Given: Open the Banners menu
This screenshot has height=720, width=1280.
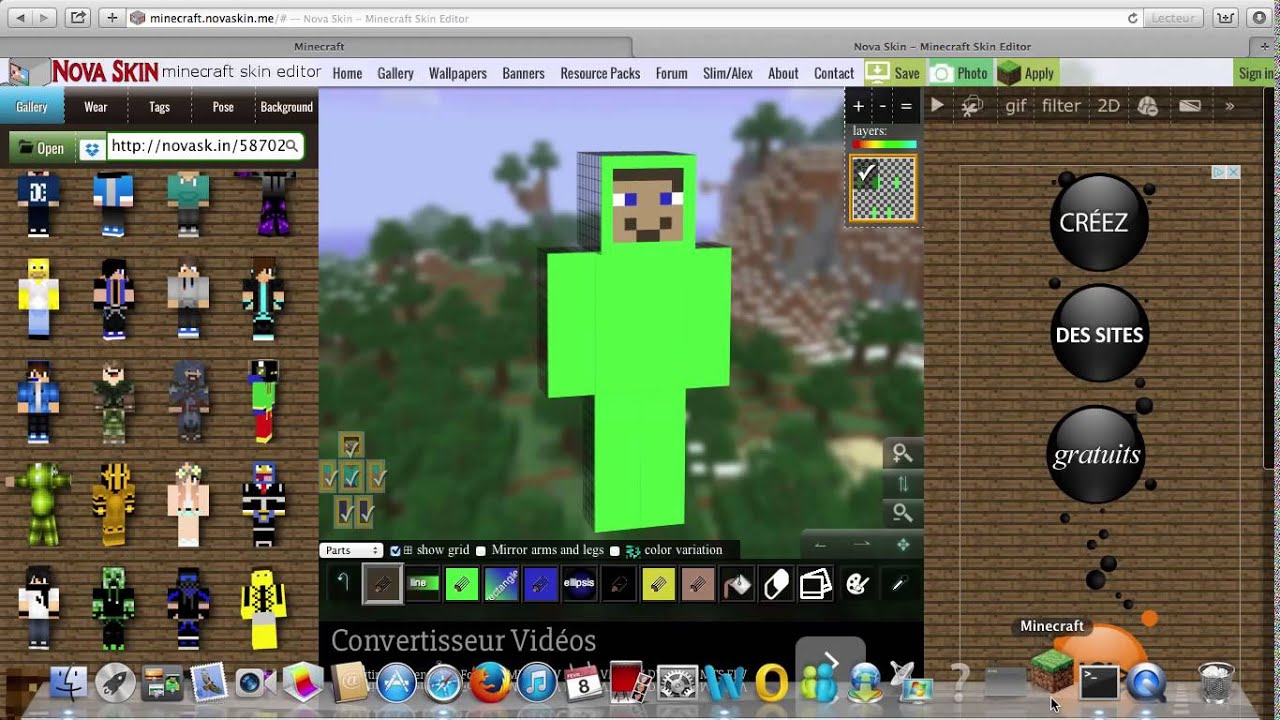Looking at the screenshot, I should [523, 73].
